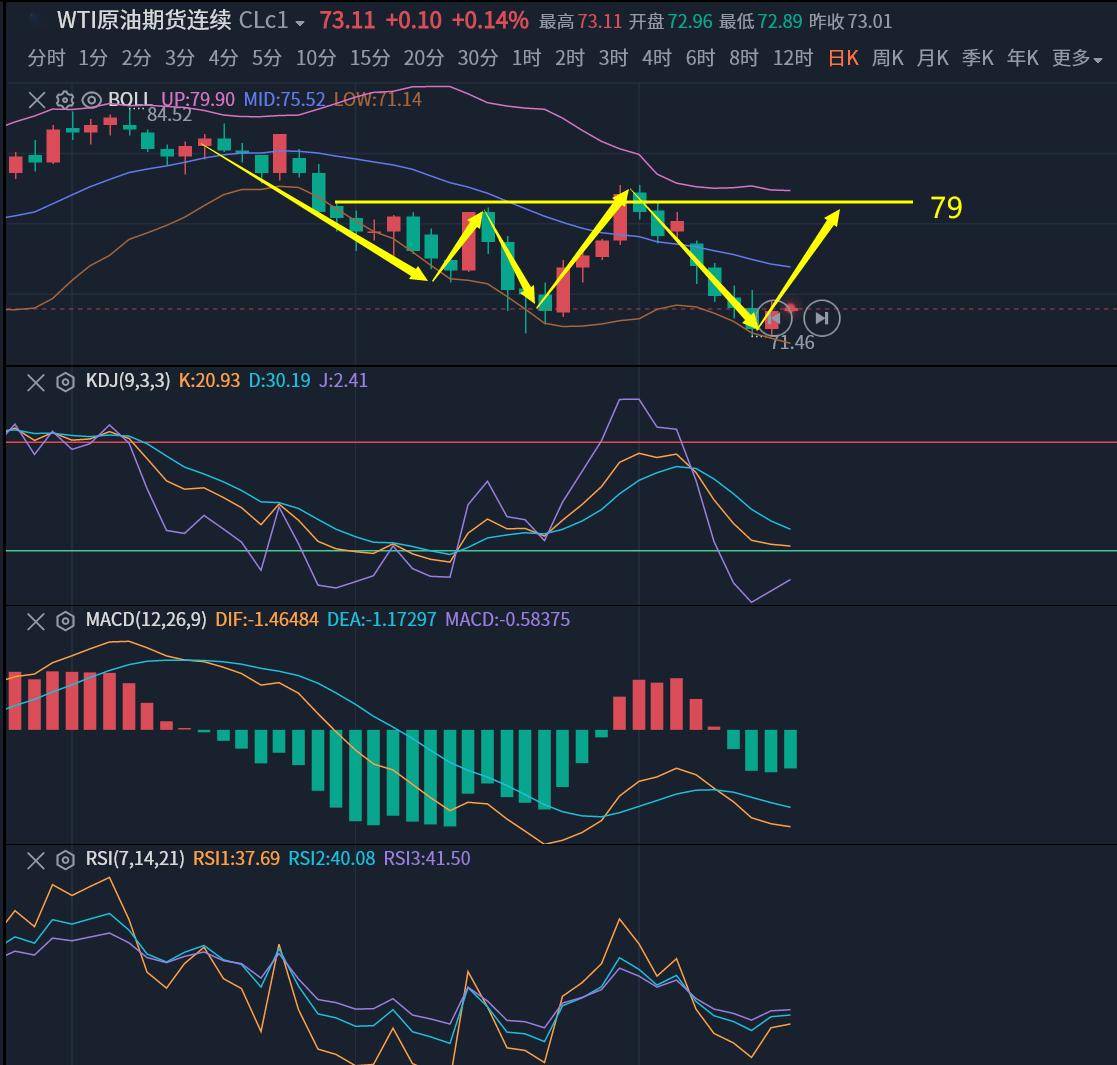Screen dimensions: 1117x1065
Task: Select the 4时 timeframe
Action: [657, 58]
